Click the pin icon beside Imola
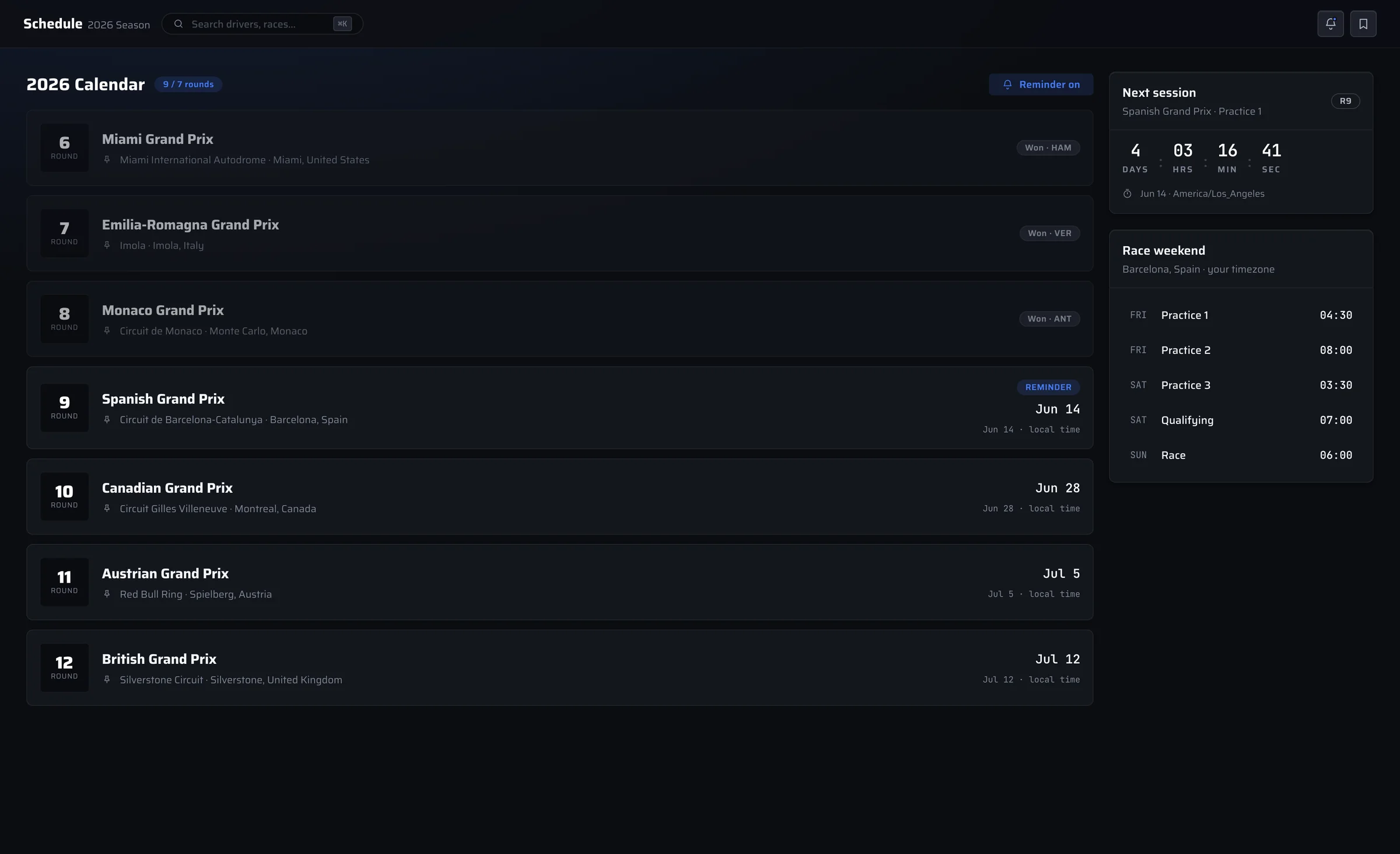 [x=107, y=246]
